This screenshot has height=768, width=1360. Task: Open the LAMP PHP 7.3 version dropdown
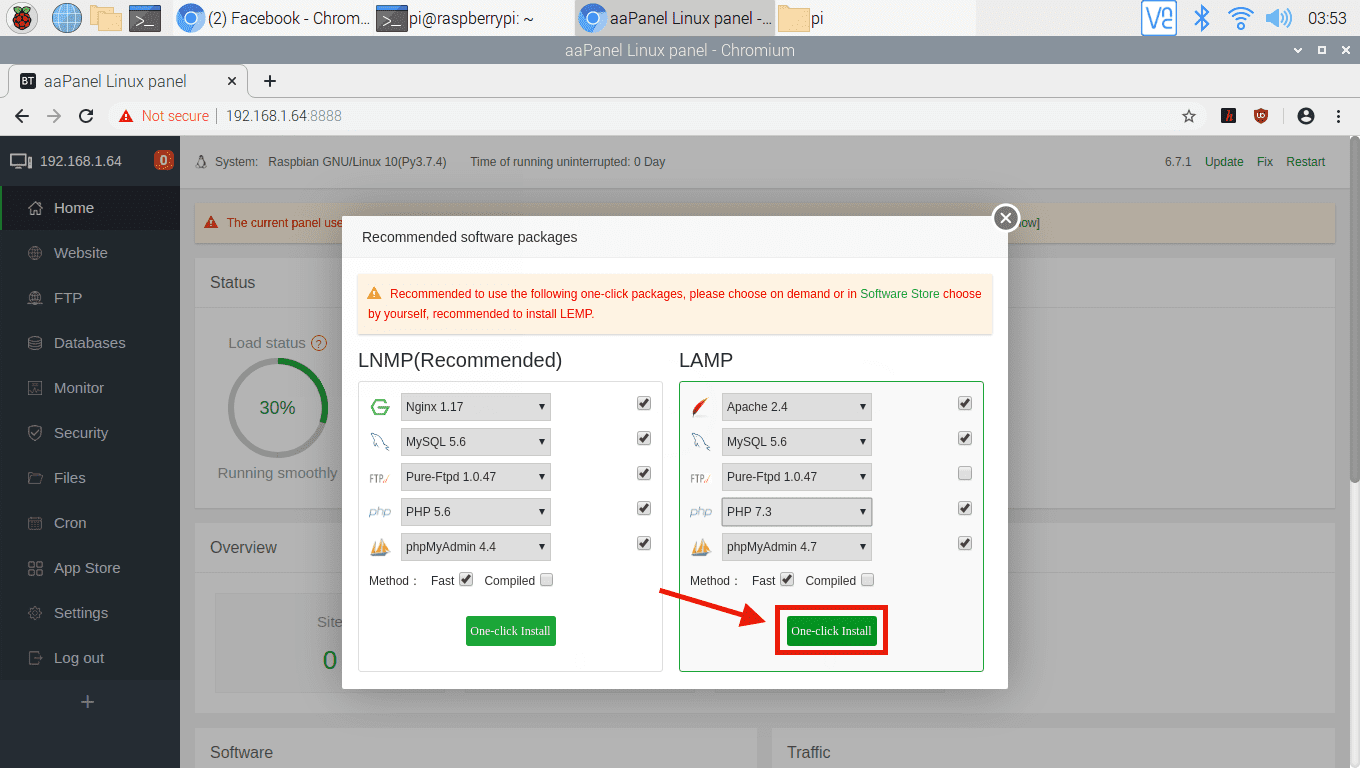point(796,512)
